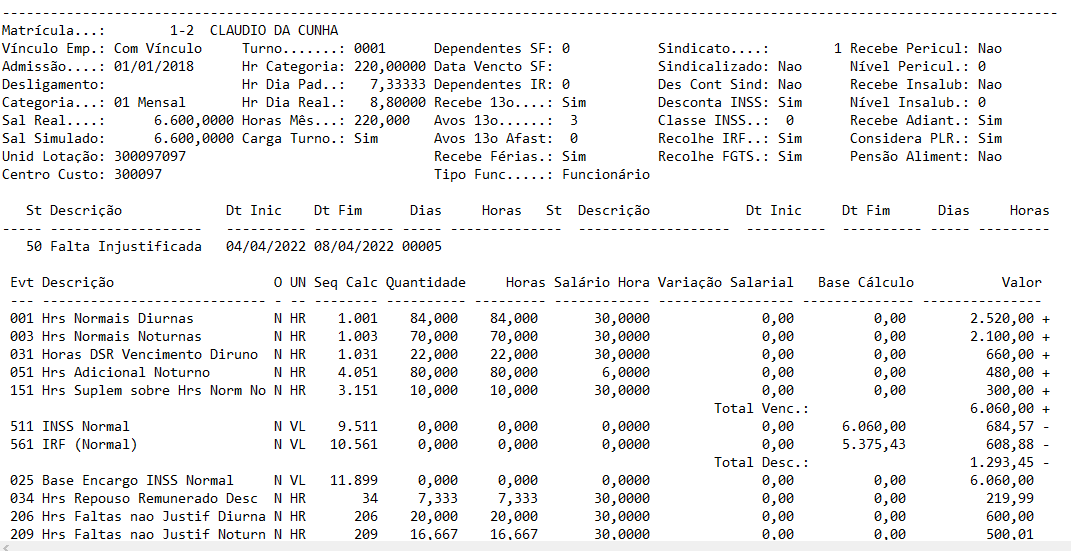Select the Dt Fim date 08/04/2022
The image size is (1071, 551).
pos(354,246)
